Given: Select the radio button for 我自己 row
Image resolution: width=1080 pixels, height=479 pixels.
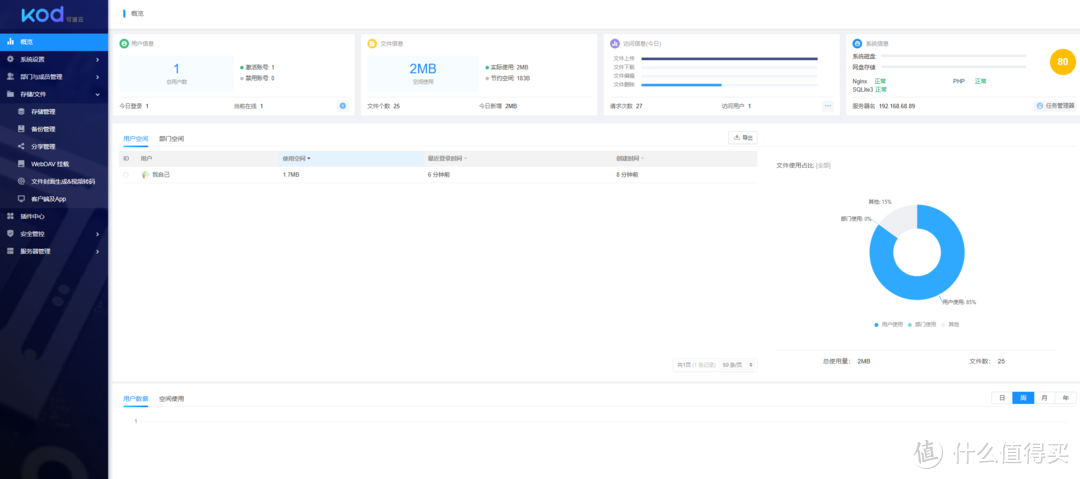Looking at the screenshot, I should pos(126,174).
